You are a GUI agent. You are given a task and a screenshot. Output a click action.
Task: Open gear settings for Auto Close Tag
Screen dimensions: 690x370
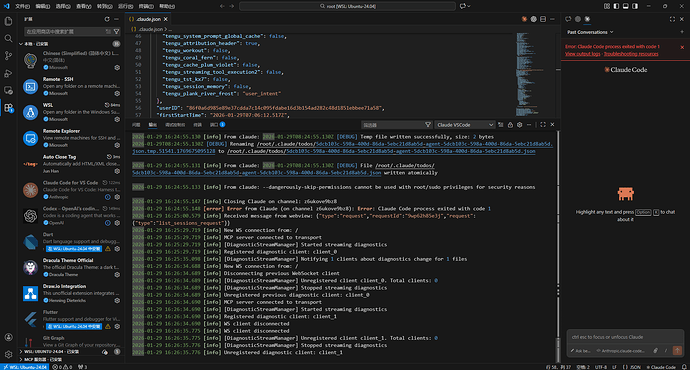[x=117, y=171]
